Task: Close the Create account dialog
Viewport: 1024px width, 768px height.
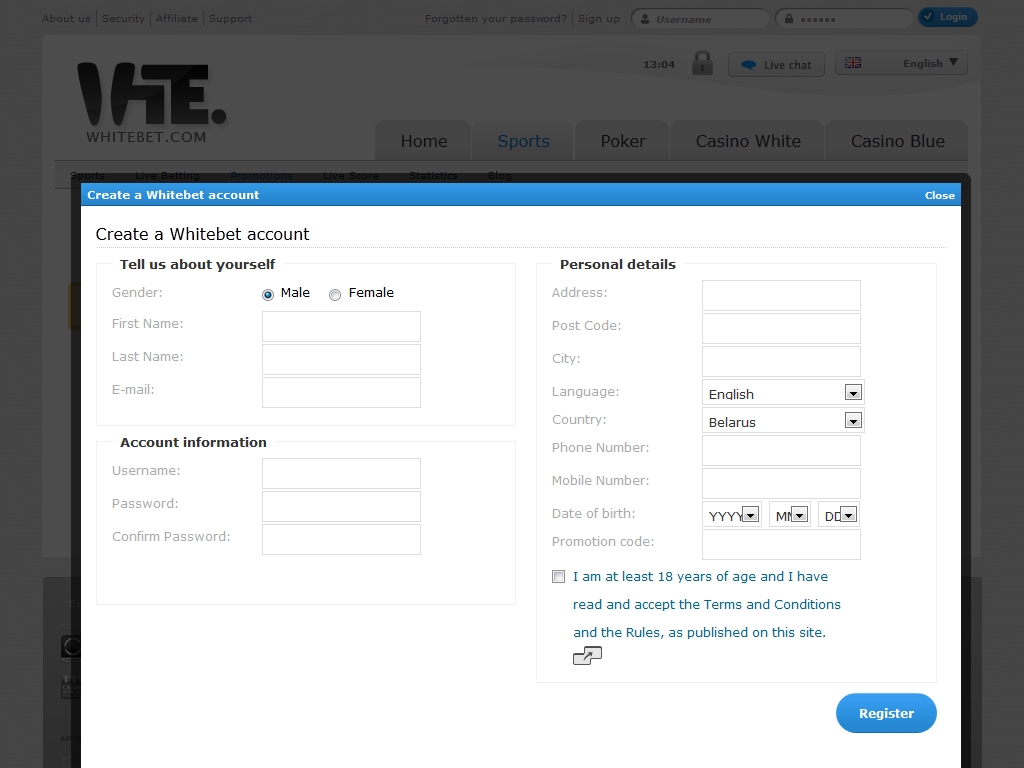Action: coord(939,195)
